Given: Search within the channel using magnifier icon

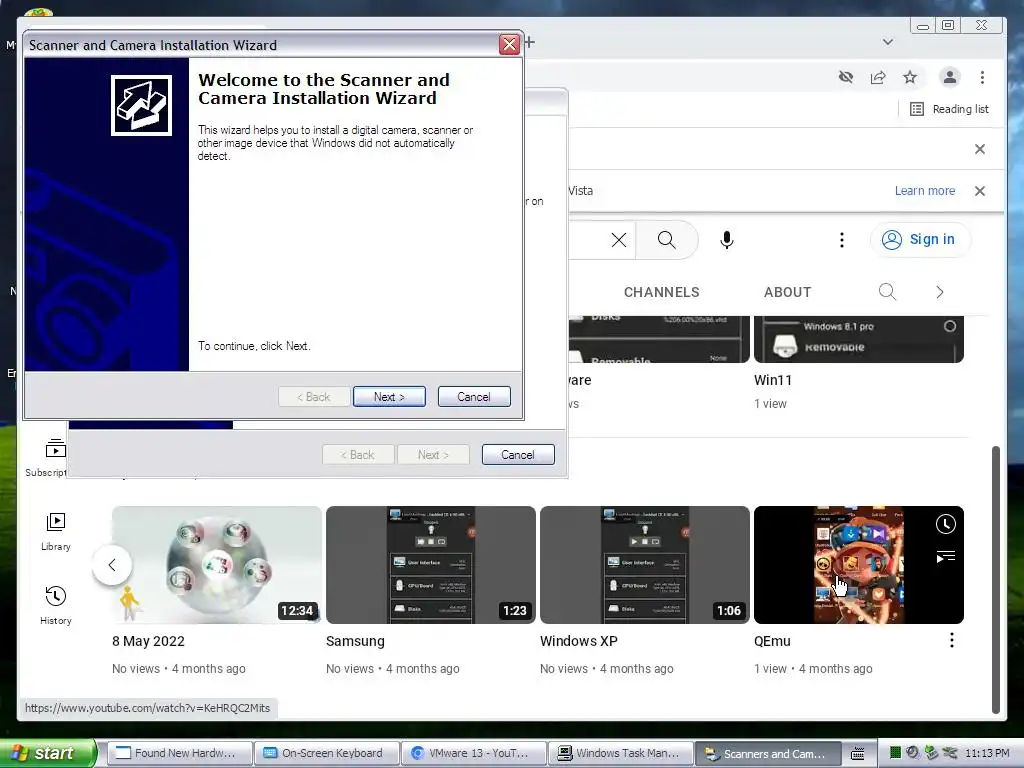Looking at the screenshot, I should tap(887, 292).
